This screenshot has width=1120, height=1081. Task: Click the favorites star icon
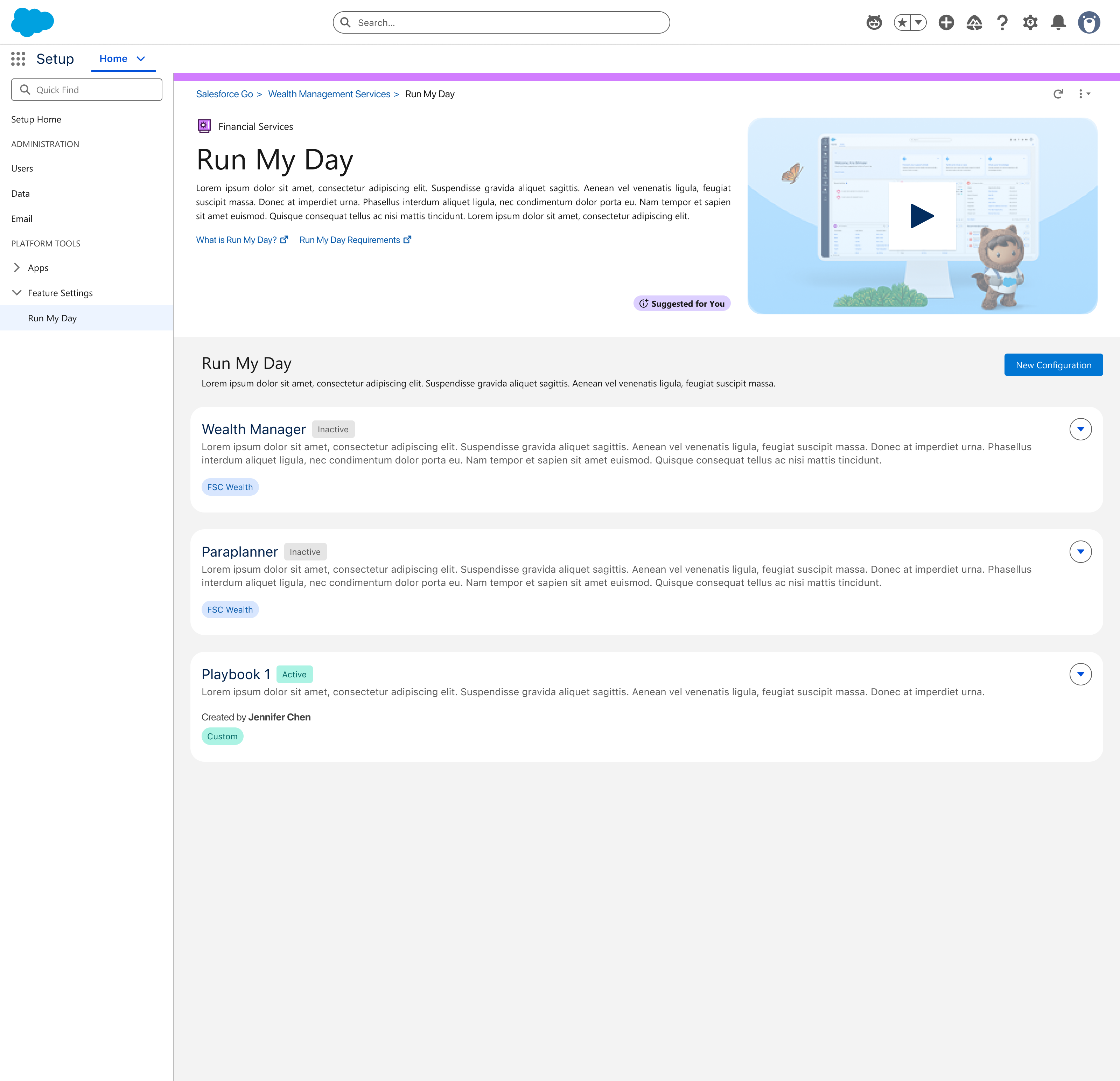pyautogui.click(x=902, y=22)
